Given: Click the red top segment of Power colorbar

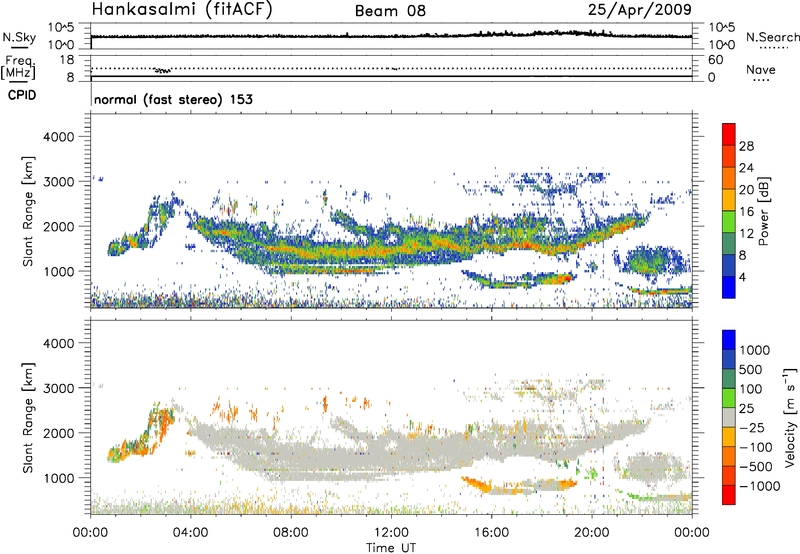Looking at the screenshot, I should click(x=729, y=134).
